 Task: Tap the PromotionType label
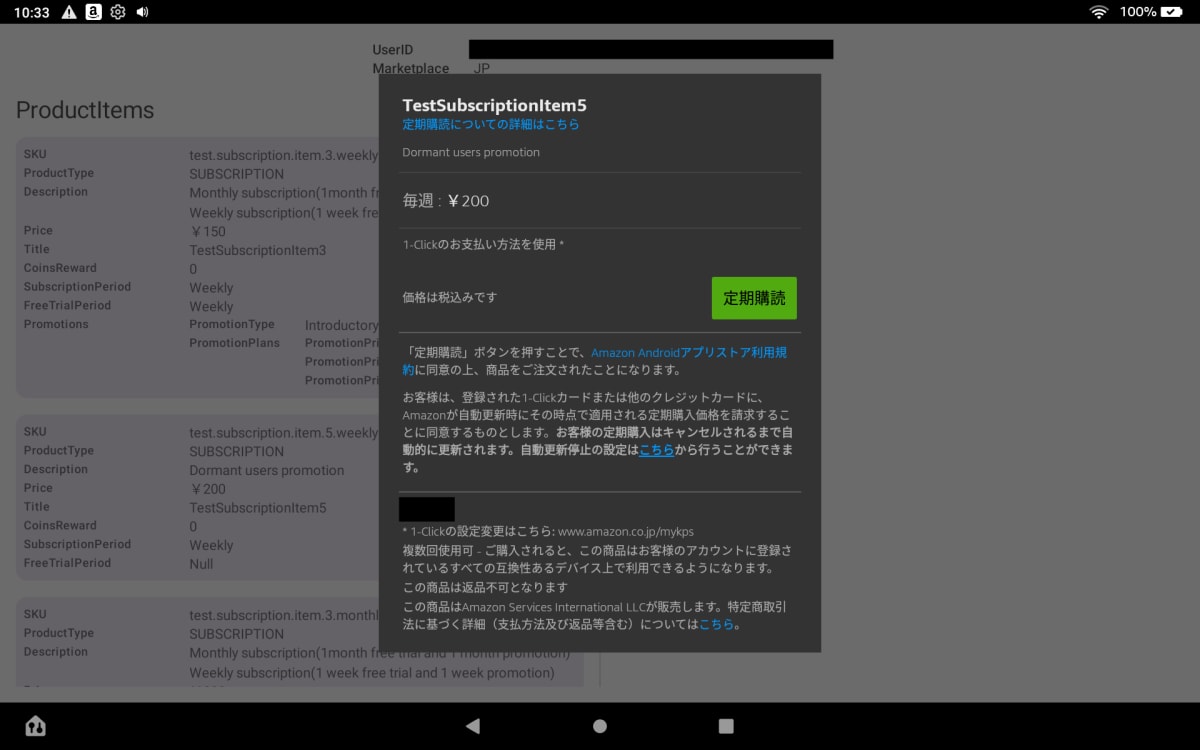tap(232, 324)
